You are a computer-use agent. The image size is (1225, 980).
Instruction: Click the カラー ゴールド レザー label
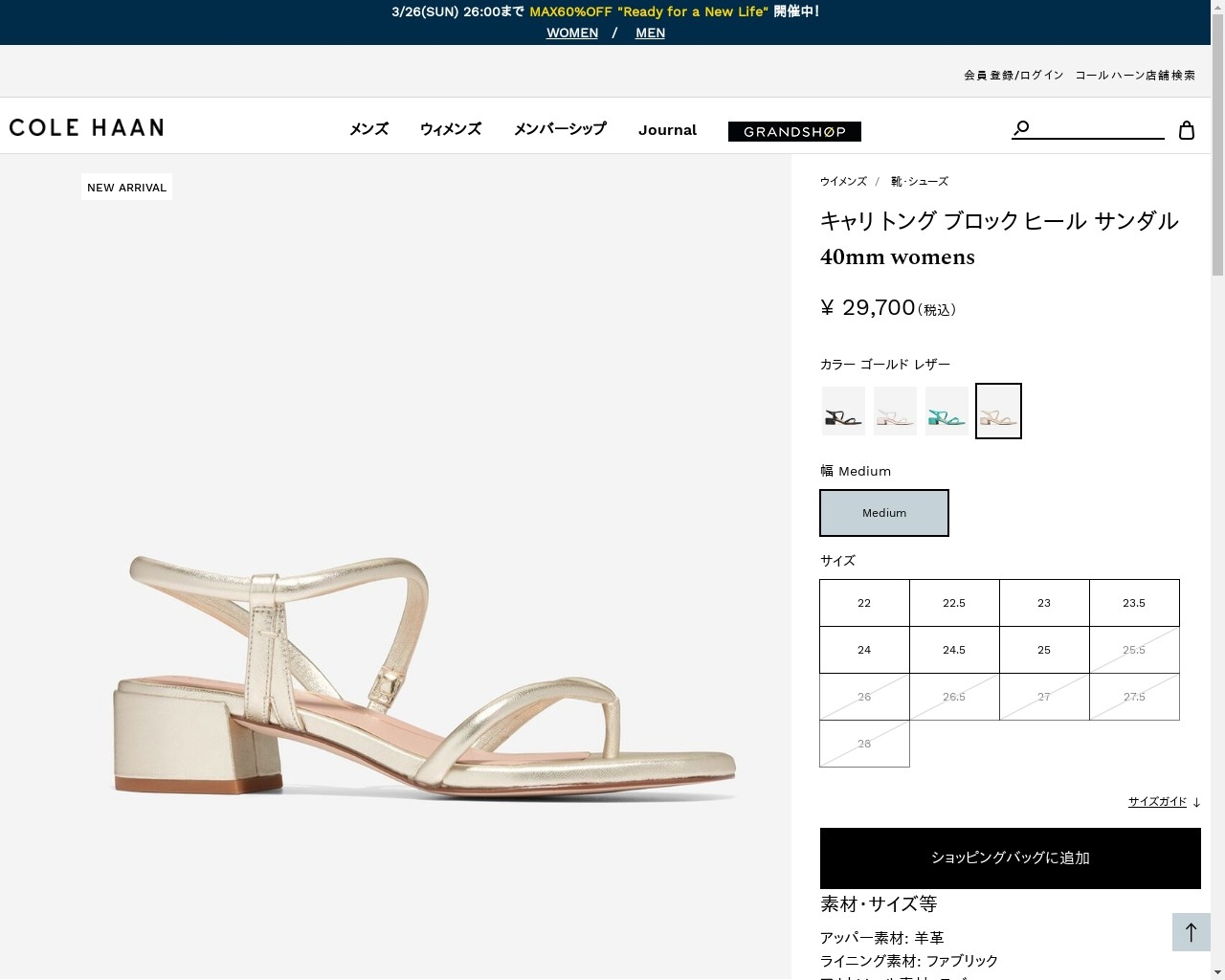(x=885, y=365)
